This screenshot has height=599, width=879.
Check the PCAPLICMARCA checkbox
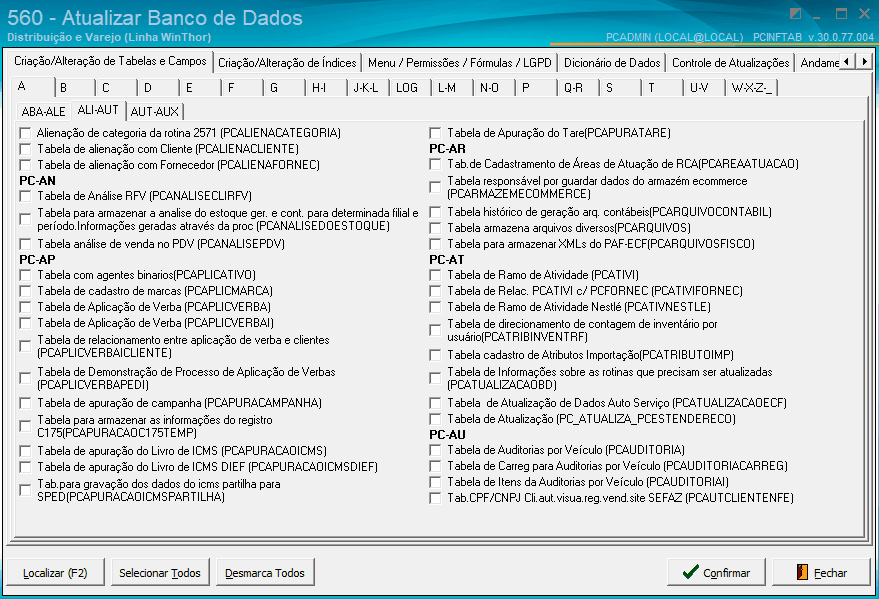point(25,291)
